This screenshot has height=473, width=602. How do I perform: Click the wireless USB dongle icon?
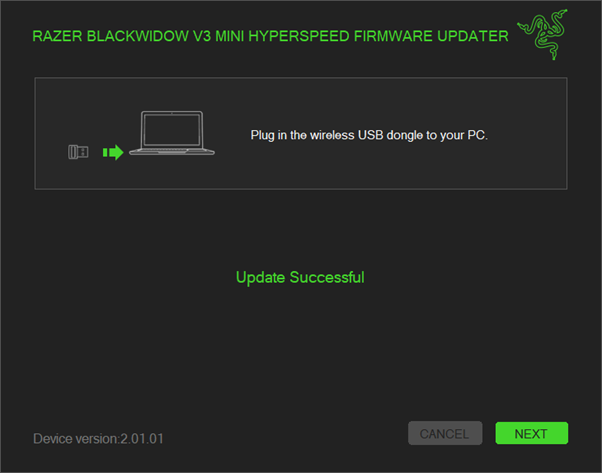[78, 152]
